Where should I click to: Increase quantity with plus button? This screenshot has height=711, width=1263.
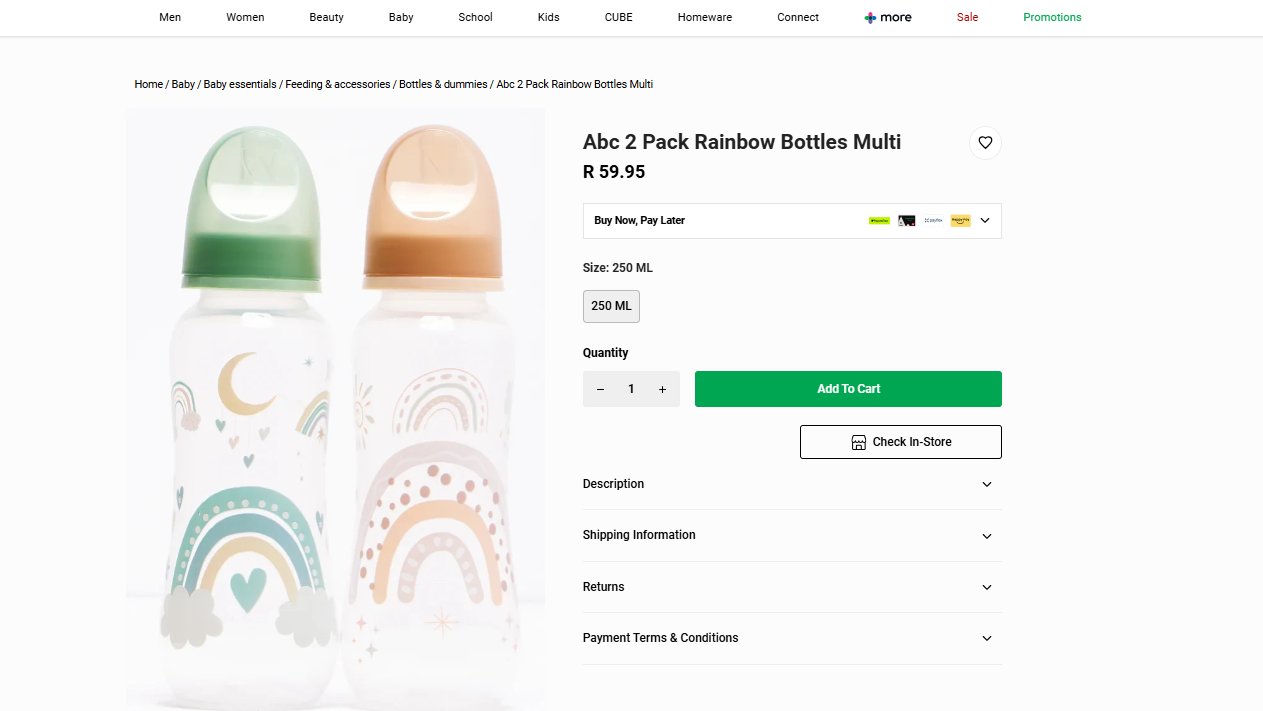point(662,389)
